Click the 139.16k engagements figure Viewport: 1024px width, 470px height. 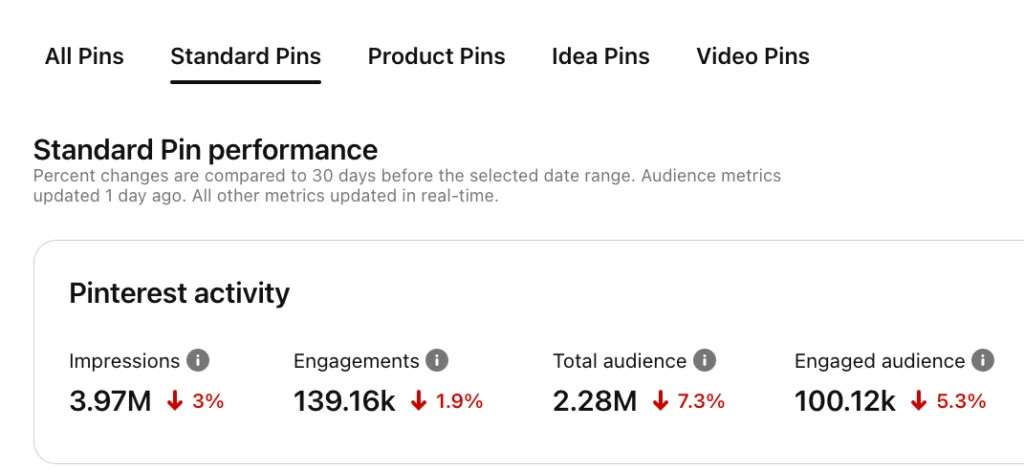tap(344, 402)
